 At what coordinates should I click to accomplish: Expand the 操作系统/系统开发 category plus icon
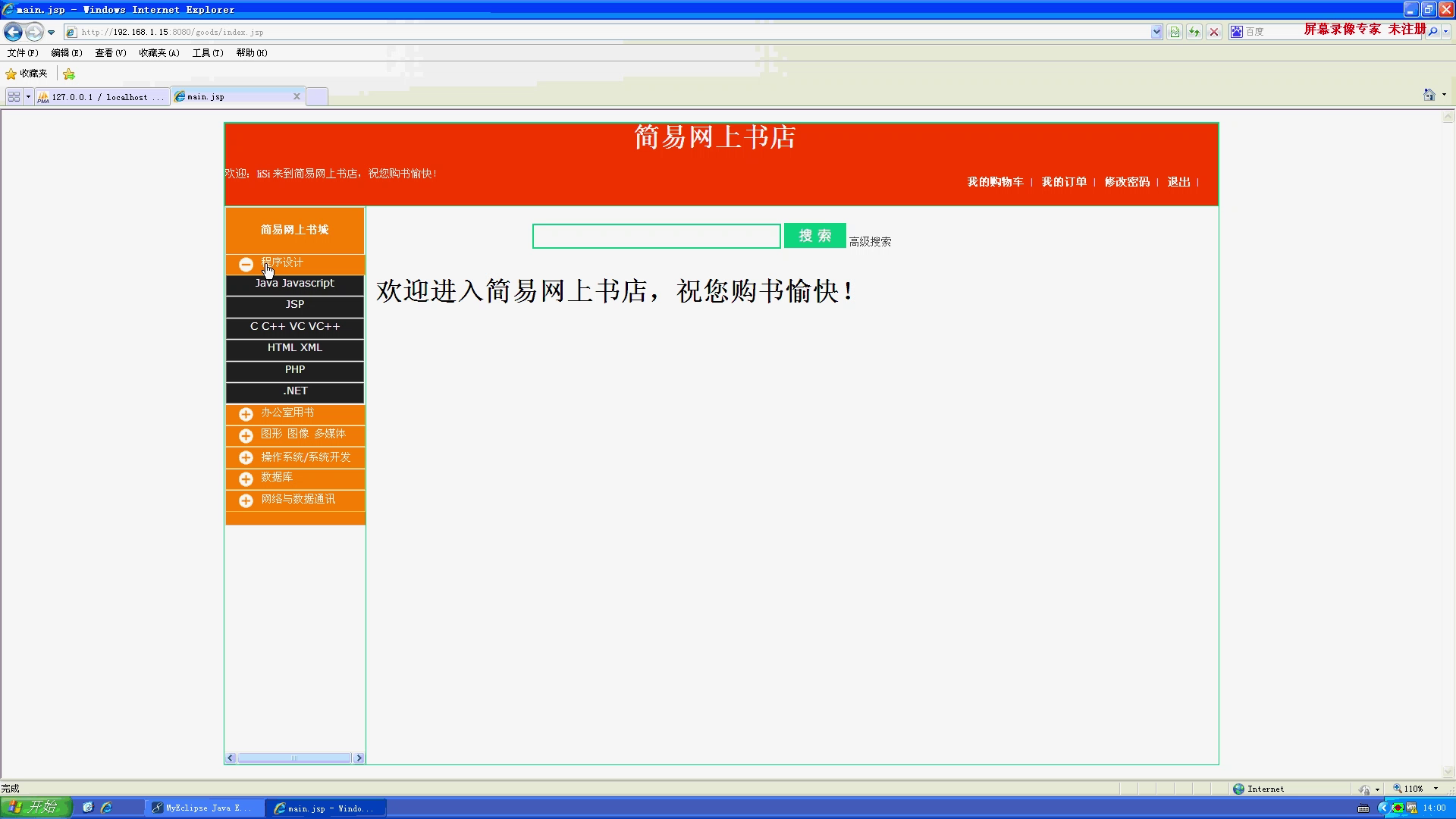click(x=246, y=458)
